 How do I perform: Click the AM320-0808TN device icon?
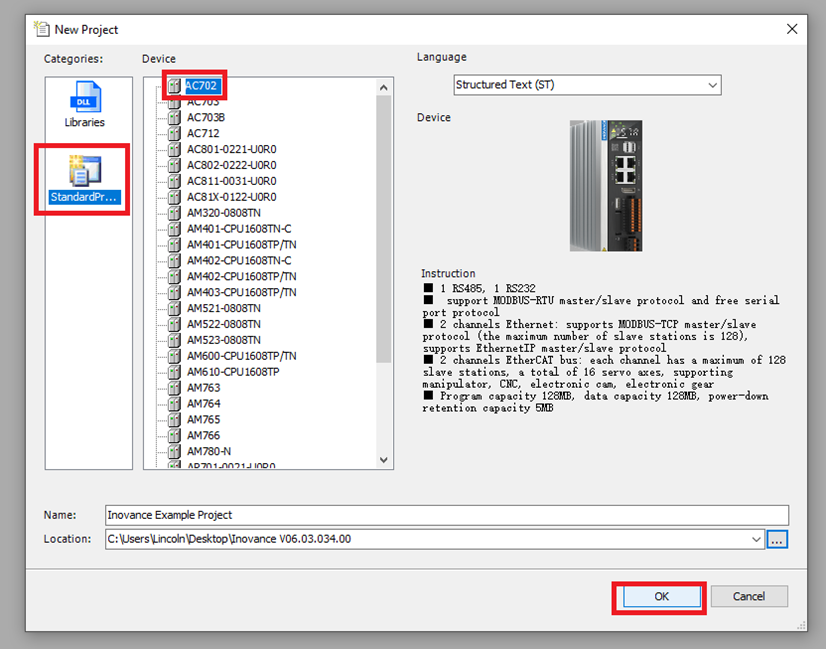pos(174,213)
